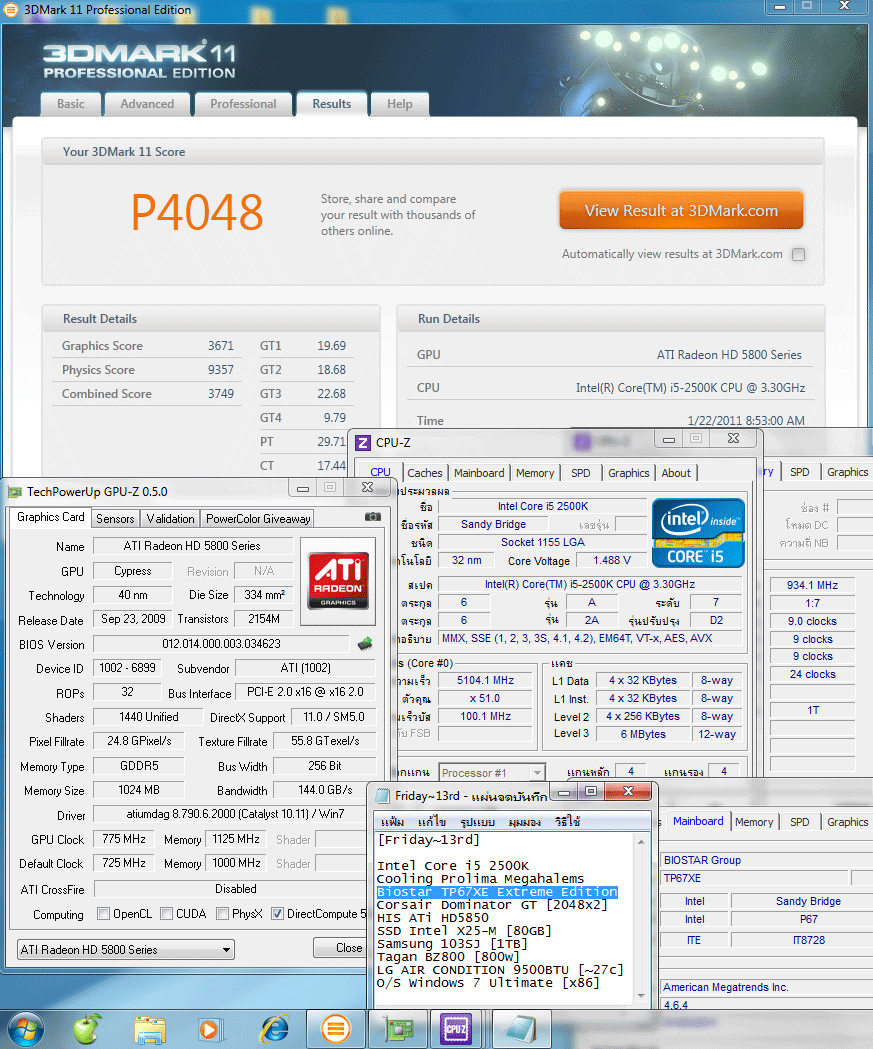Toggle CUDA checkbox in GPU-Z
873x1049 pixels.
(167, 913)
